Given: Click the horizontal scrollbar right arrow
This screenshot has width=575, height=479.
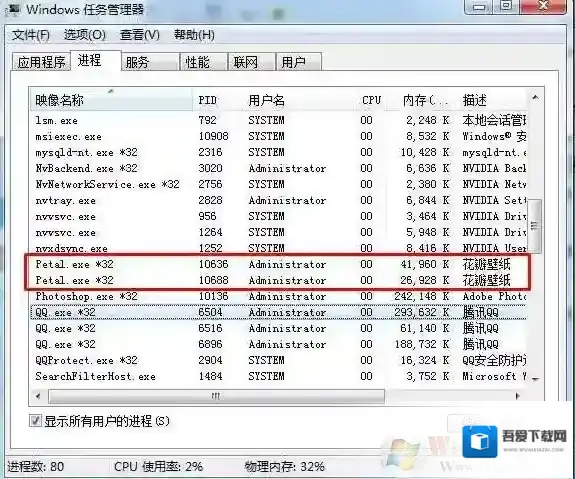Looking at the screenshot, I should click(518, 396).
